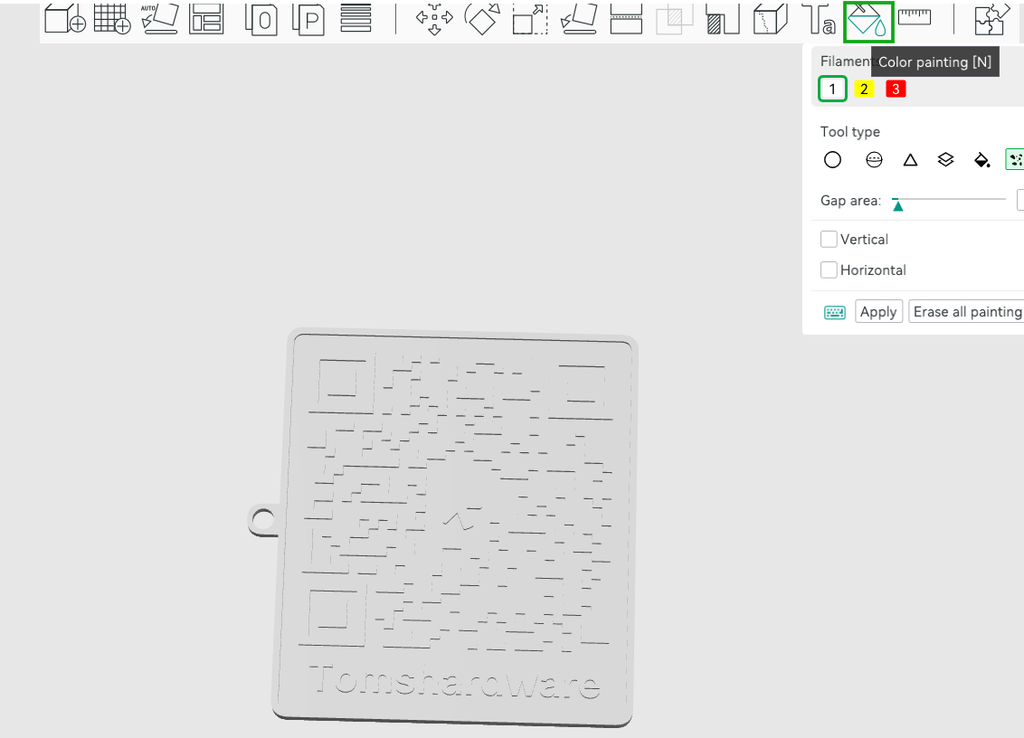The width and height of the screenshot is (1024, 738).
Task: Pick the triangle painting tool
Action: click(x=910, y=159)
